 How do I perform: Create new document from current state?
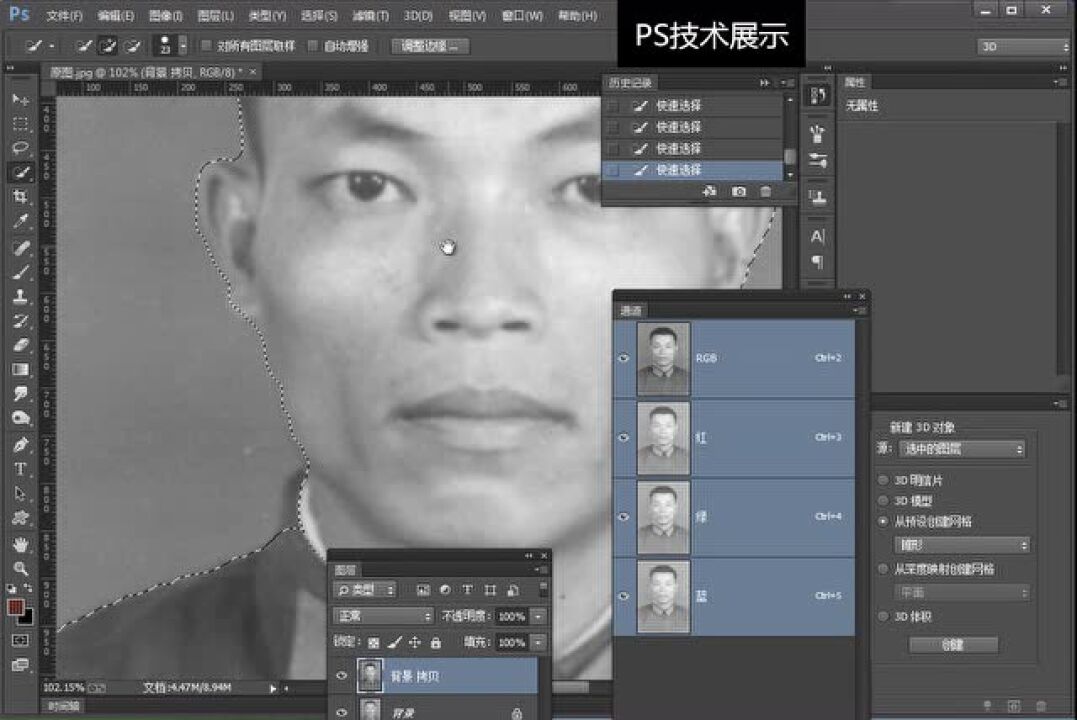point(710,192)
